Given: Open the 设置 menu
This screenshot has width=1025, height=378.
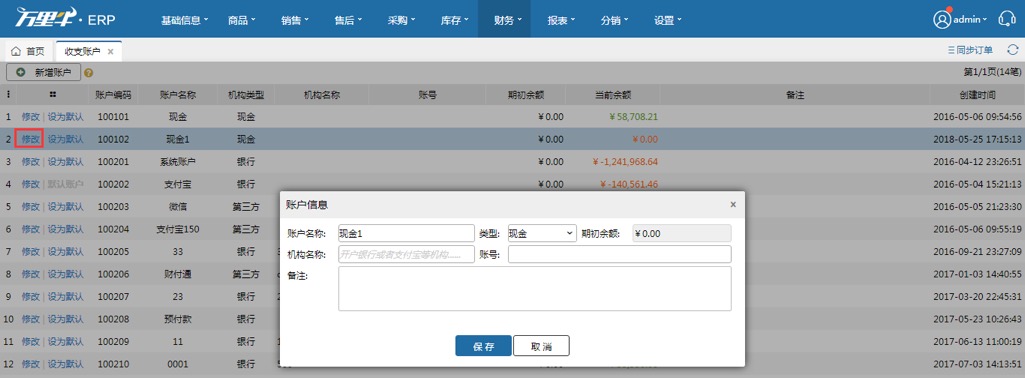Looking at the screenshot, I should [x=667, y=20].
